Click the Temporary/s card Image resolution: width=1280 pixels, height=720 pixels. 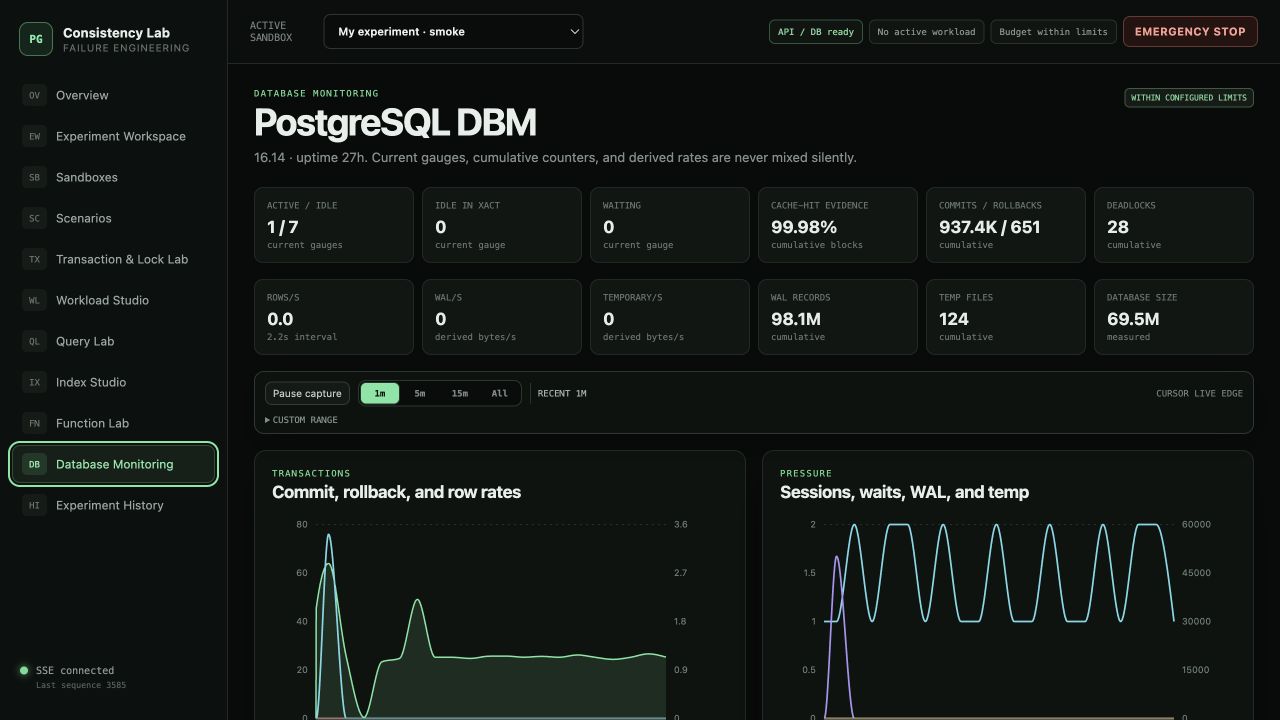click(x=670, y=317)
